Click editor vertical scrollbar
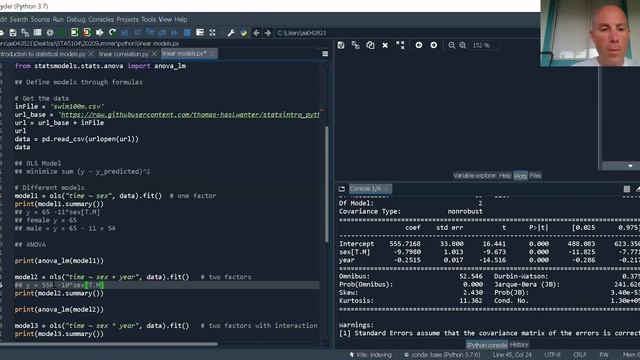This screenshot has height=360, width=640. click(x=326, y=184)
